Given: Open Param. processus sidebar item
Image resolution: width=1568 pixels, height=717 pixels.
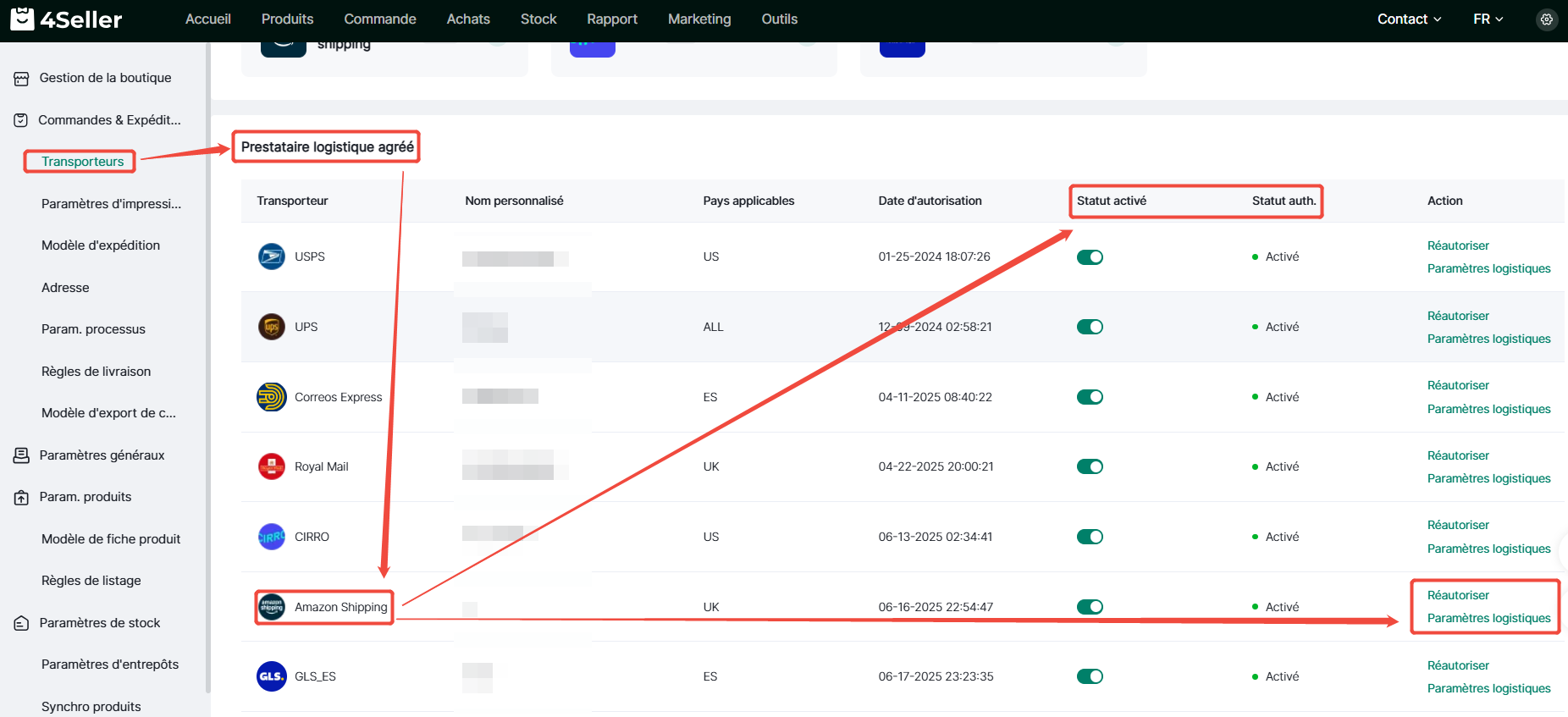Looking at the screenshot, I should 93,329.
